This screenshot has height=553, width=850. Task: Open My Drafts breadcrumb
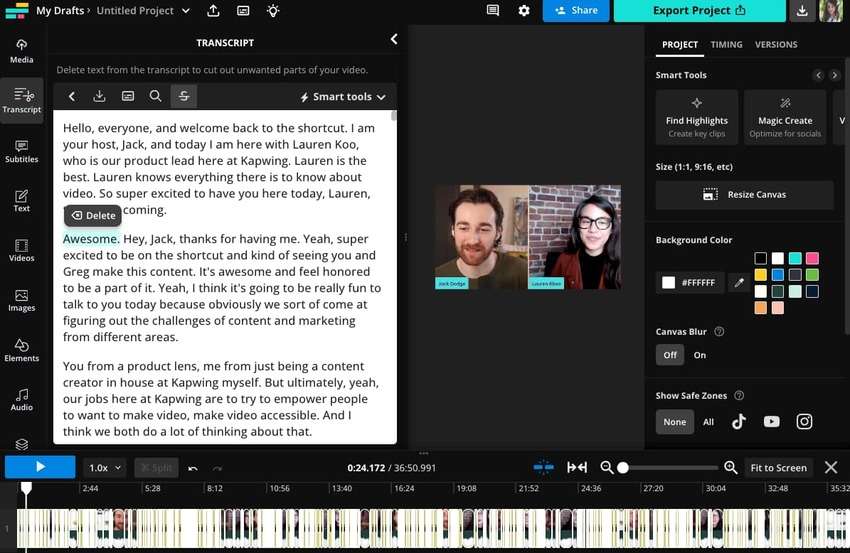tap(60, 10)
